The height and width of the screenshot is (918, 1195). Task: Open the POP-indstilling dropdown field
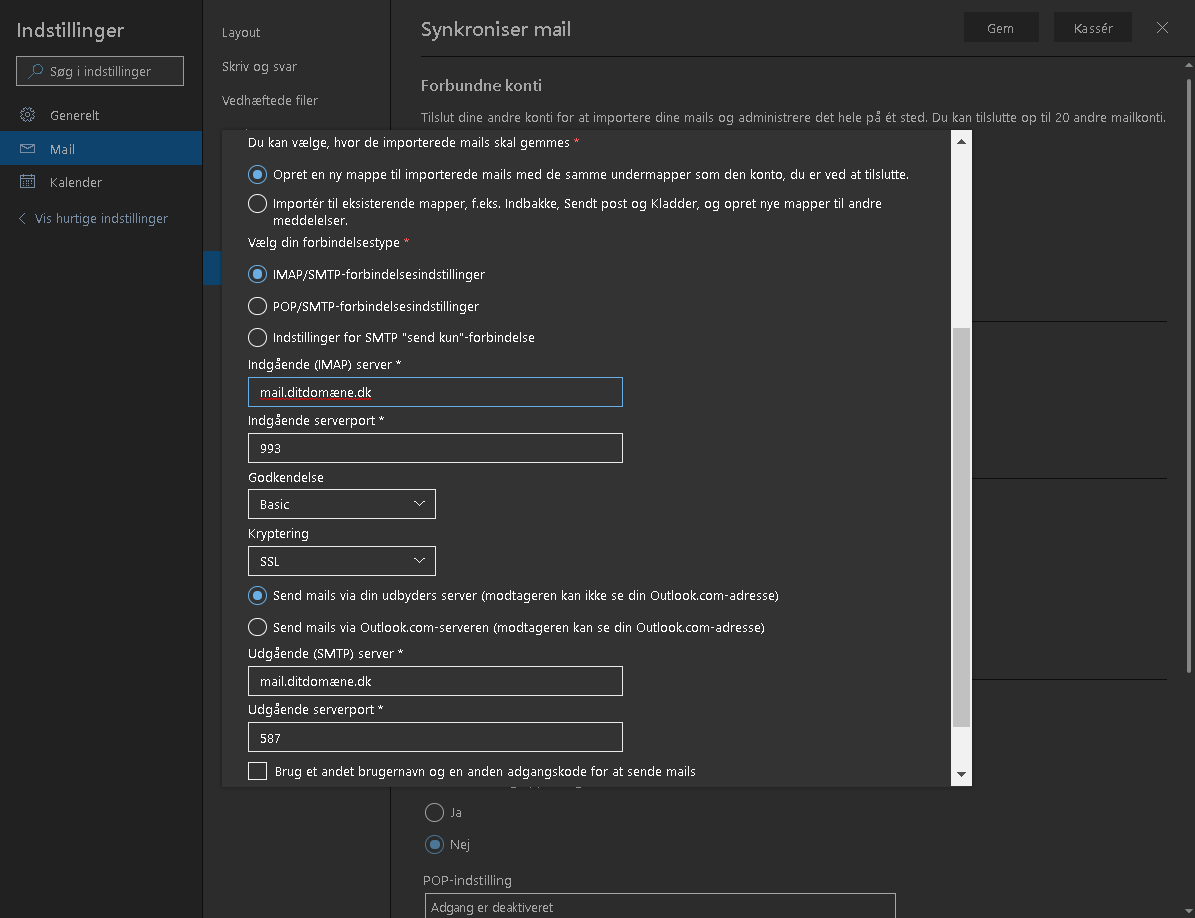[x=659, y=907]
